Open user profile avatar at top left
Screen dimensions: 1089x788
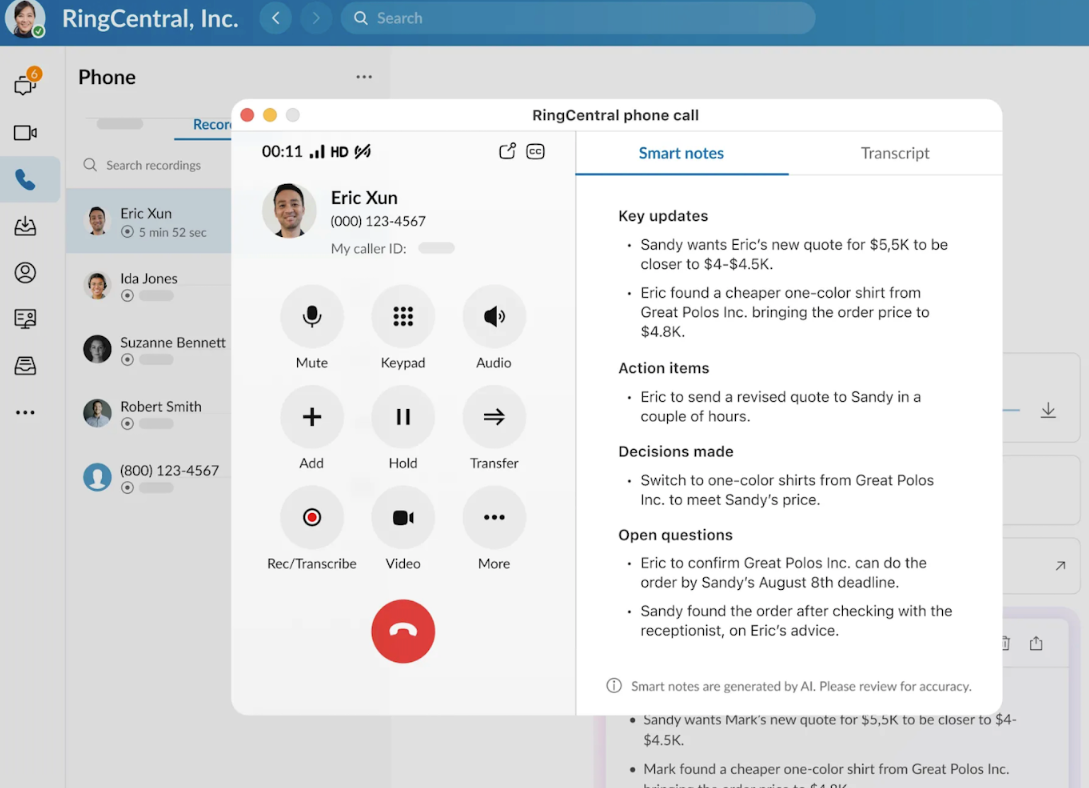pyautogui.click(x=26, y=19)
